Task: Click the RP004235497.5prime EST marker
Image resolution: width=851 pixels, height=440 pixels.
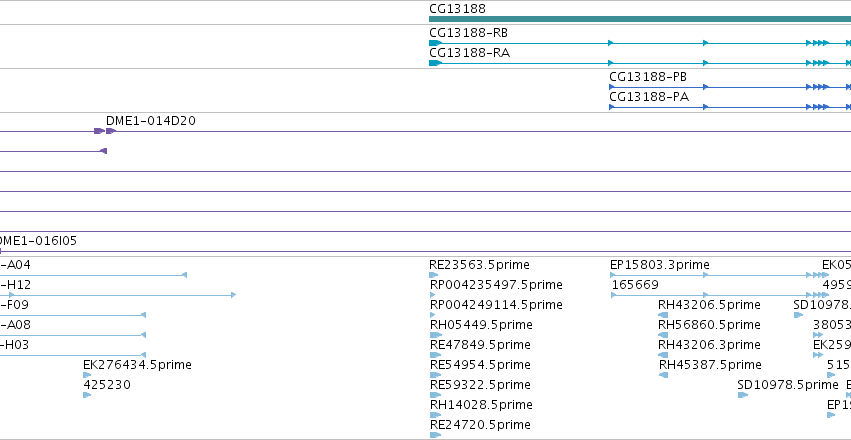Action: [432, 295]
